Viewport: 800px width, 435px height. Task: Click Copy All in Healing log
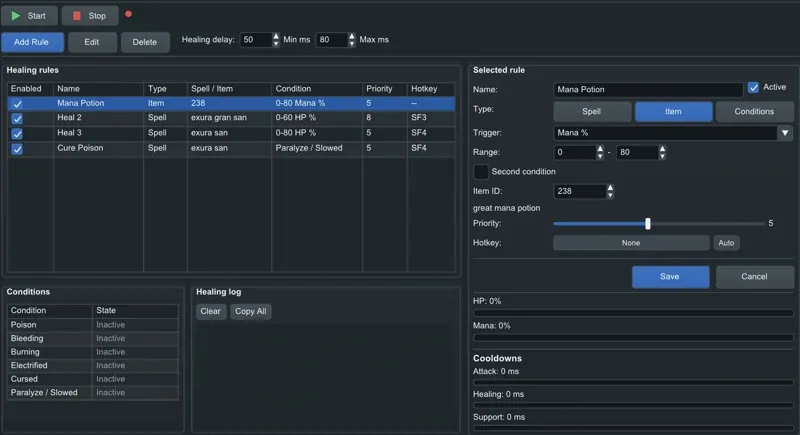[251, 312]
